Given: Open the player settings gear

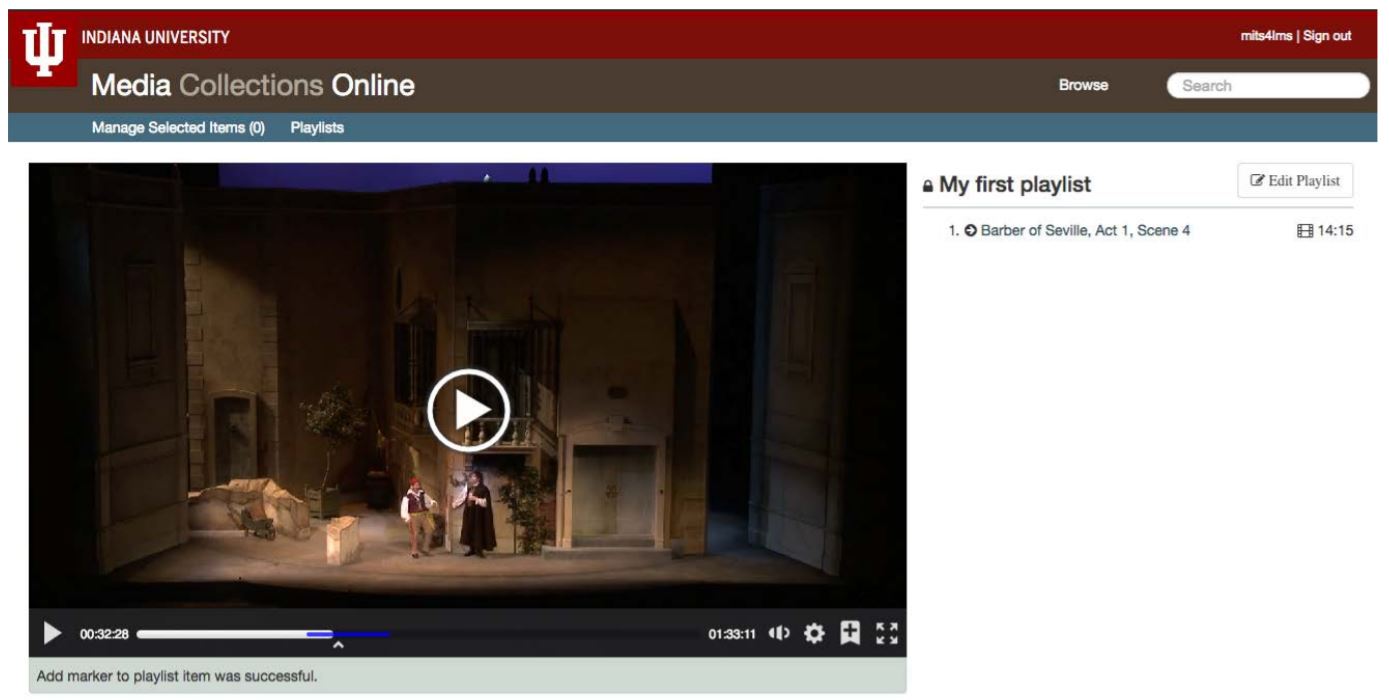Looking at the screenshot, I should [x=815, y=633].
